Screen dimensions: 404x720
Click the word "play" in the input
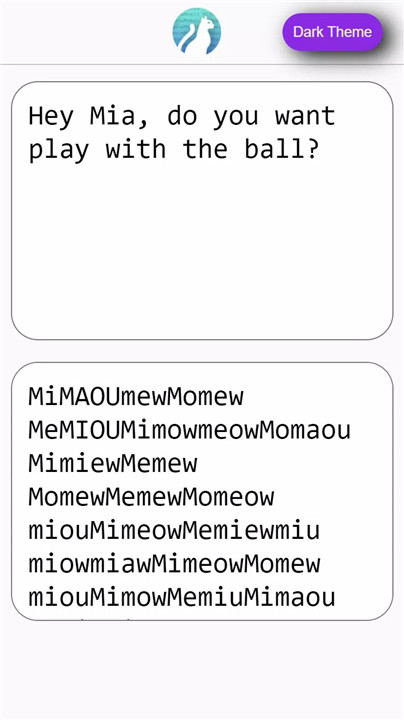click(x=59, y=151)
